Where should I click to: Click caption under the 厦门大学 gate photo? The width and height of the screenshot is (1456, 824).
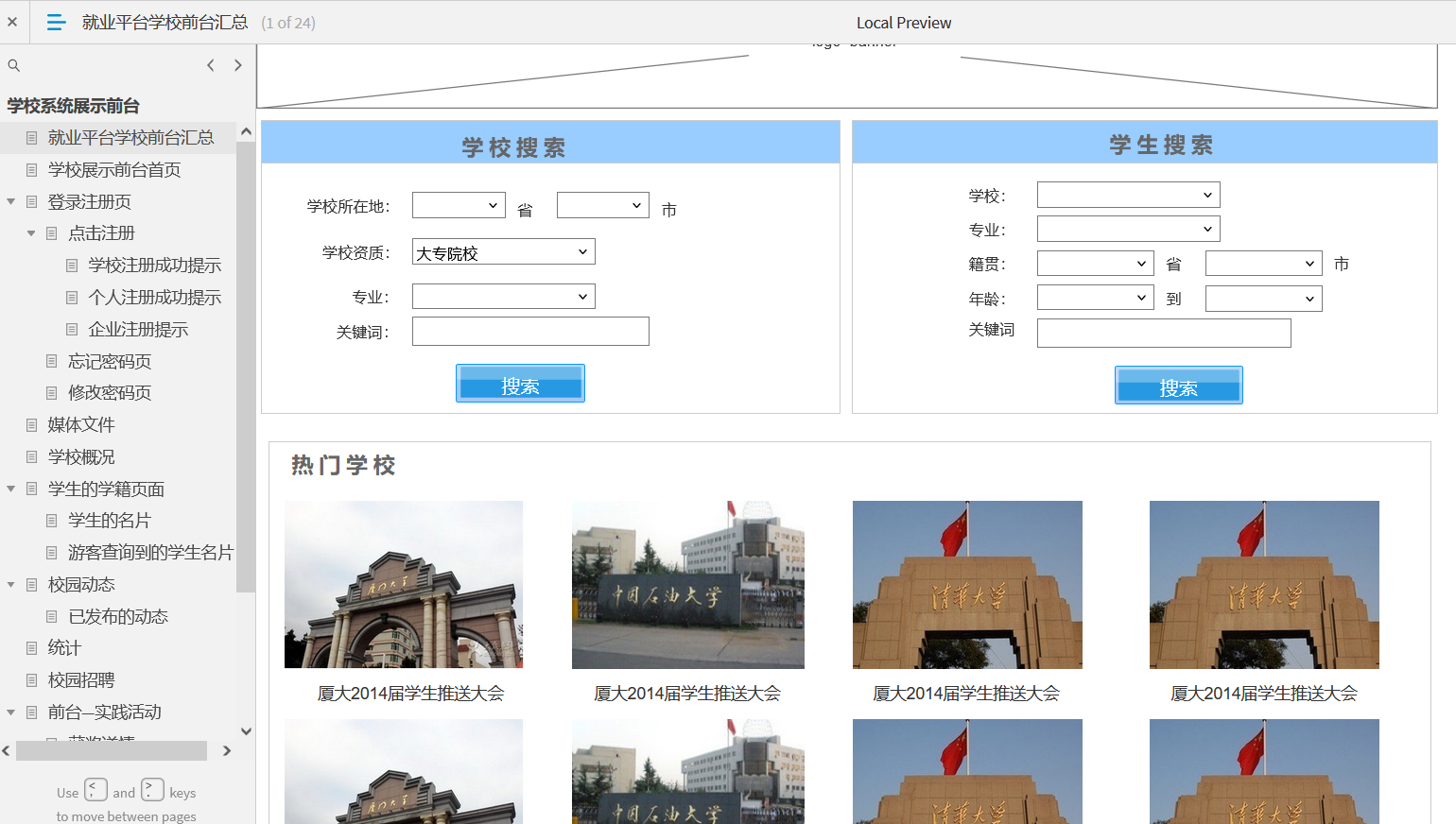(410, 694)
